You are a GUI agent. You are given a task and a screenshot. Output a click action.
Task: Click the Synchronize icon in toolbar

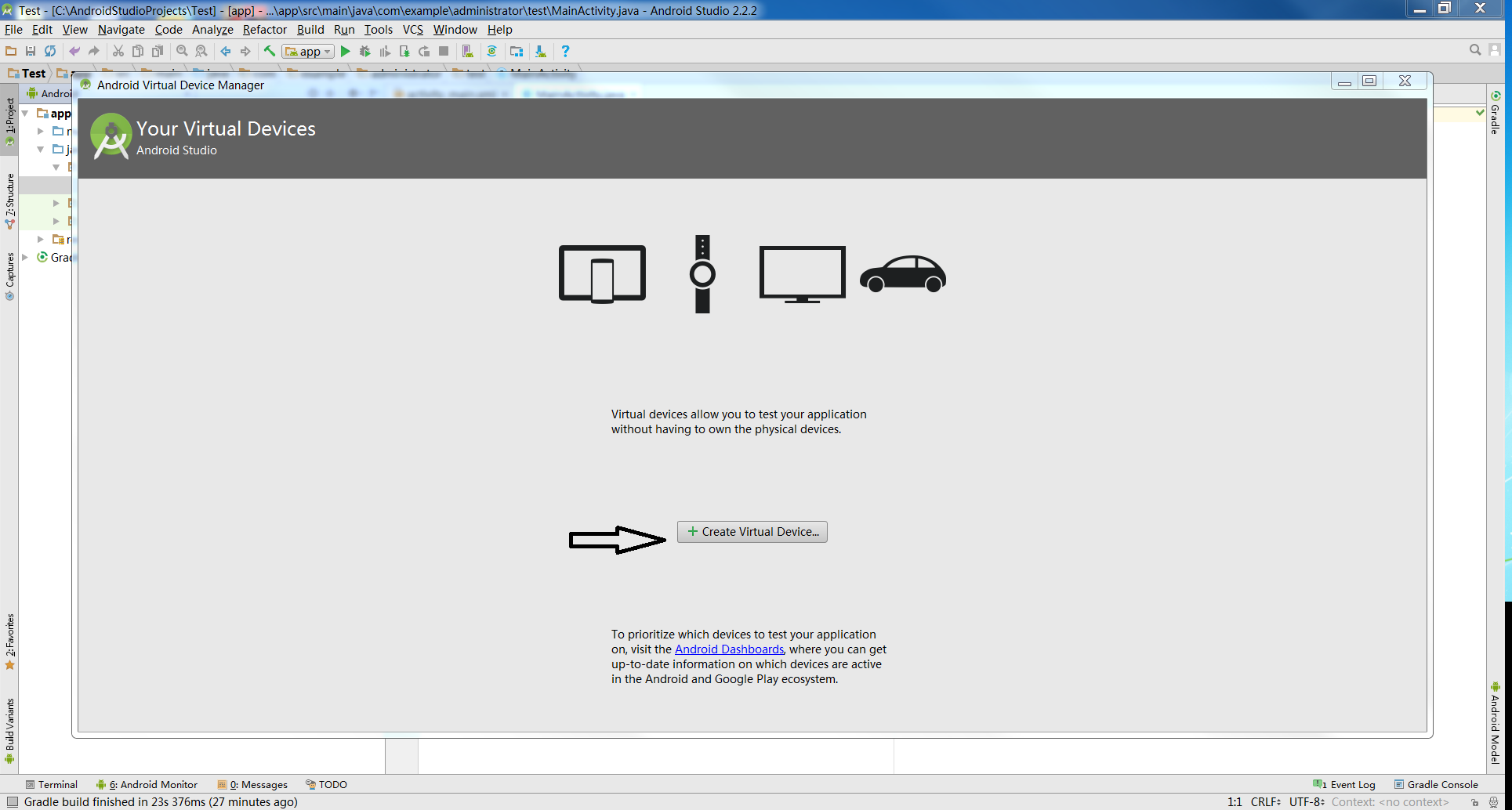tap(50, 51)
